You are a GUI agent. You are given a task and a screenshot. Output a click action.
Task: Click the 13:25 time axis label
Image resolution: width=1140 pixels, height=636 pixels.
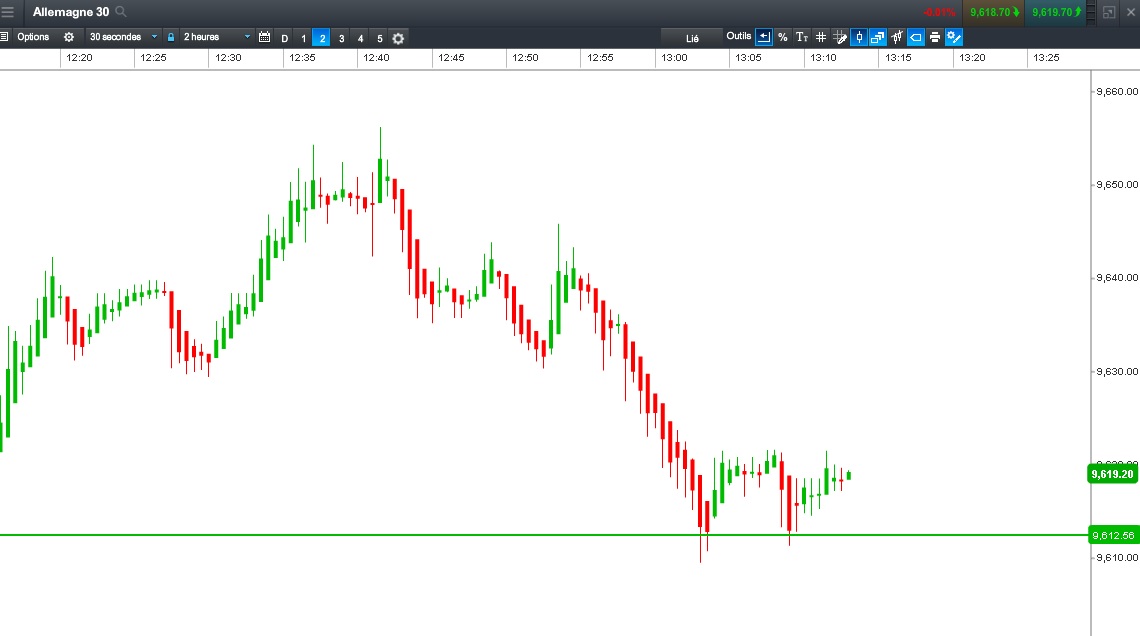(1046, 57)
